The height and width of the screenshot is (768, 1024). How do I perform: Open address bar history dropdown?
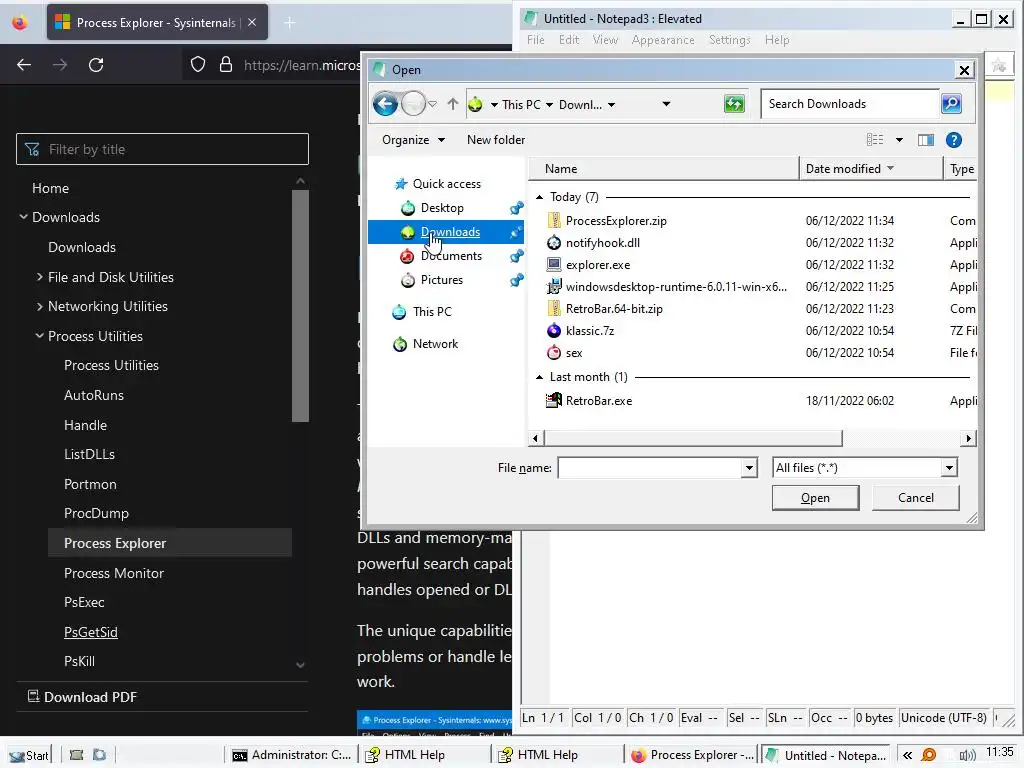point(665,104)
